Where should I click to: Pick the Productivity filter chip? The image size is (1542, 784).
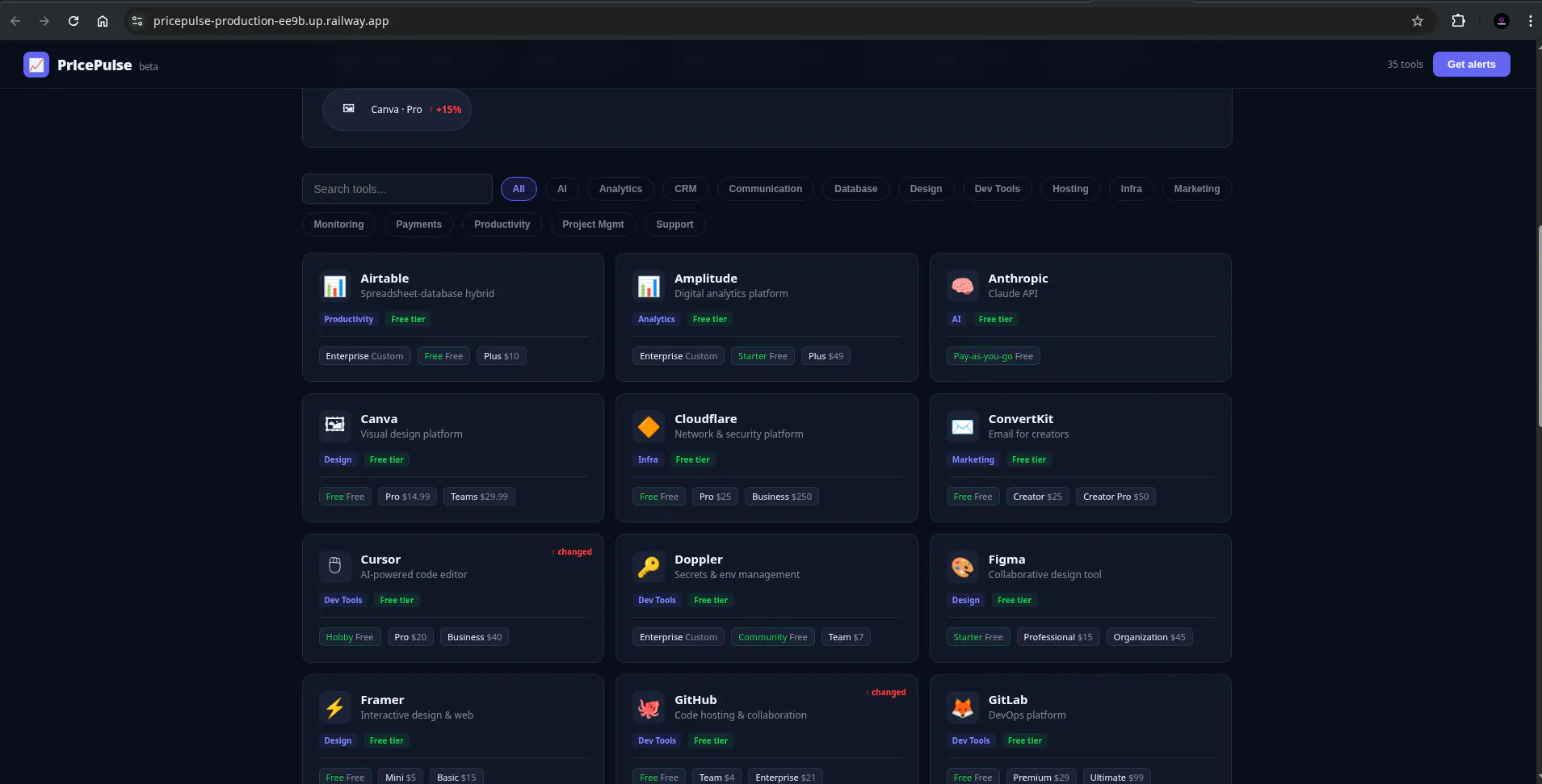(x=502, y=224)
